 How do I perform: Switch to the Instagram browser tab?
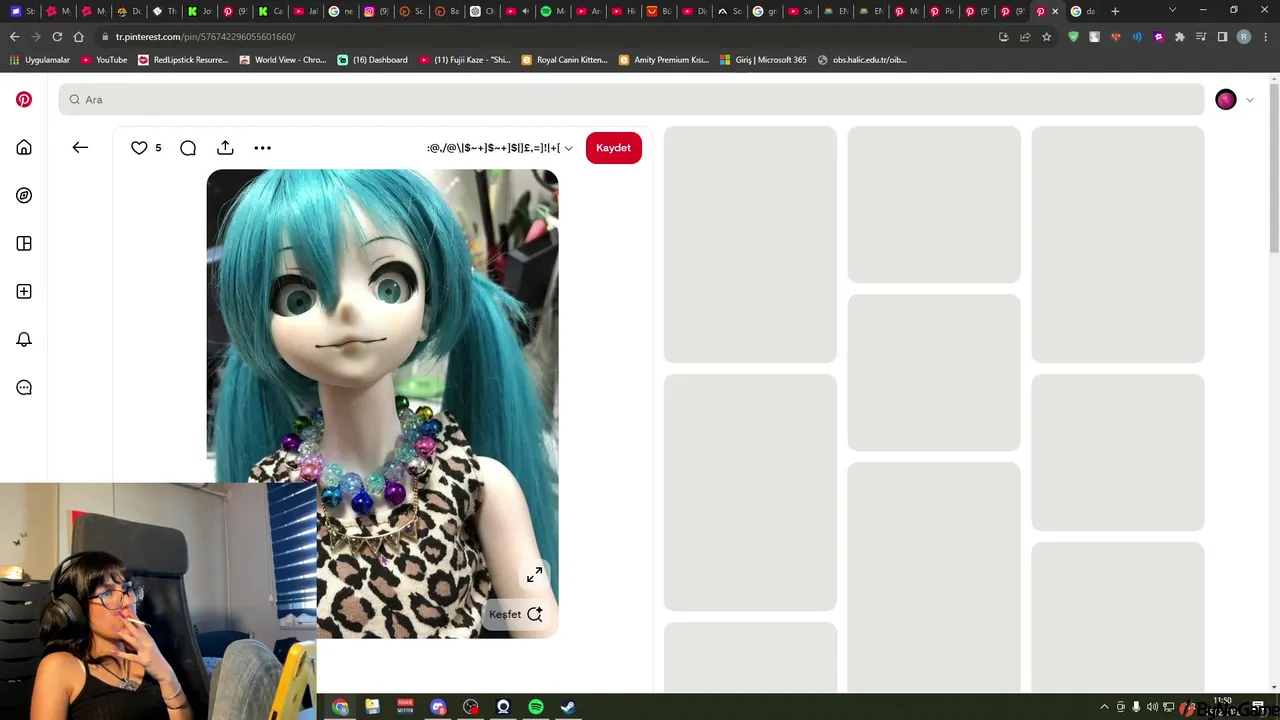[x=376, y=11]
